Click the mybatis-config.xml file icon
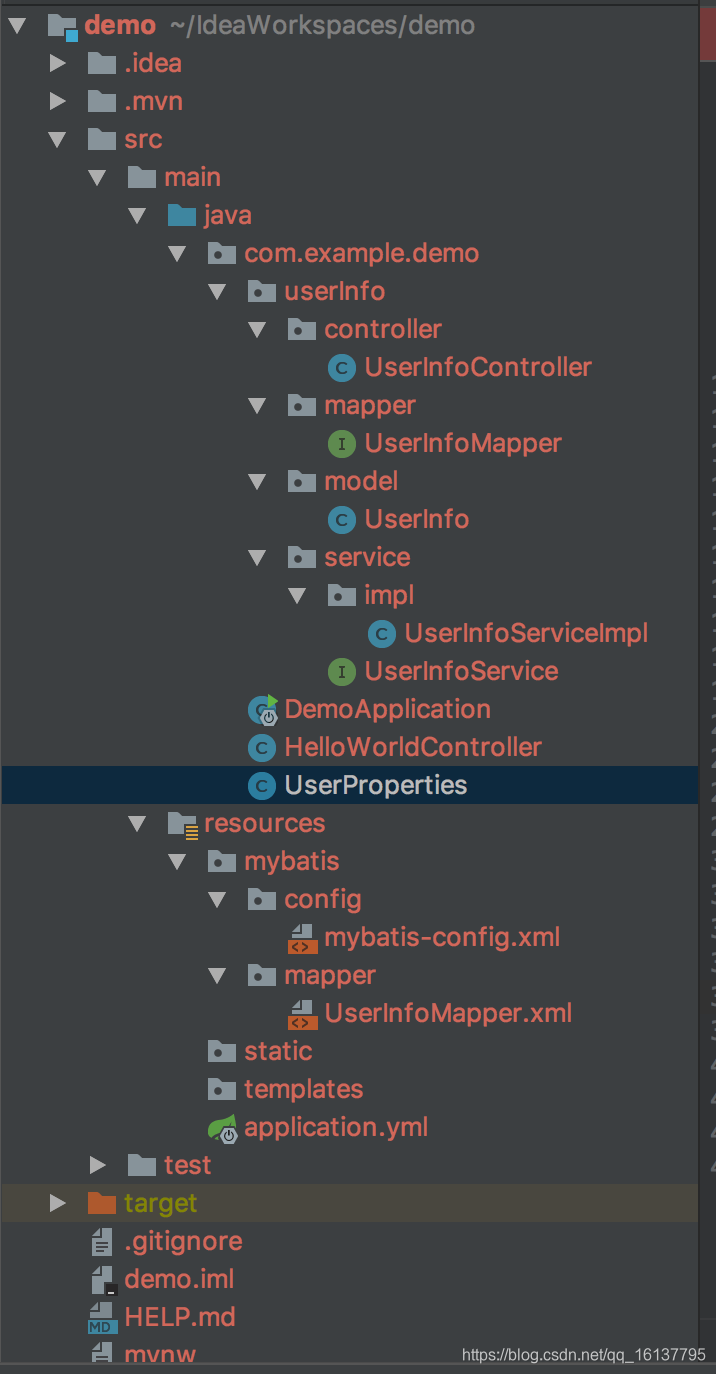The image size is (716, 1374). click(x=302, y=938)
